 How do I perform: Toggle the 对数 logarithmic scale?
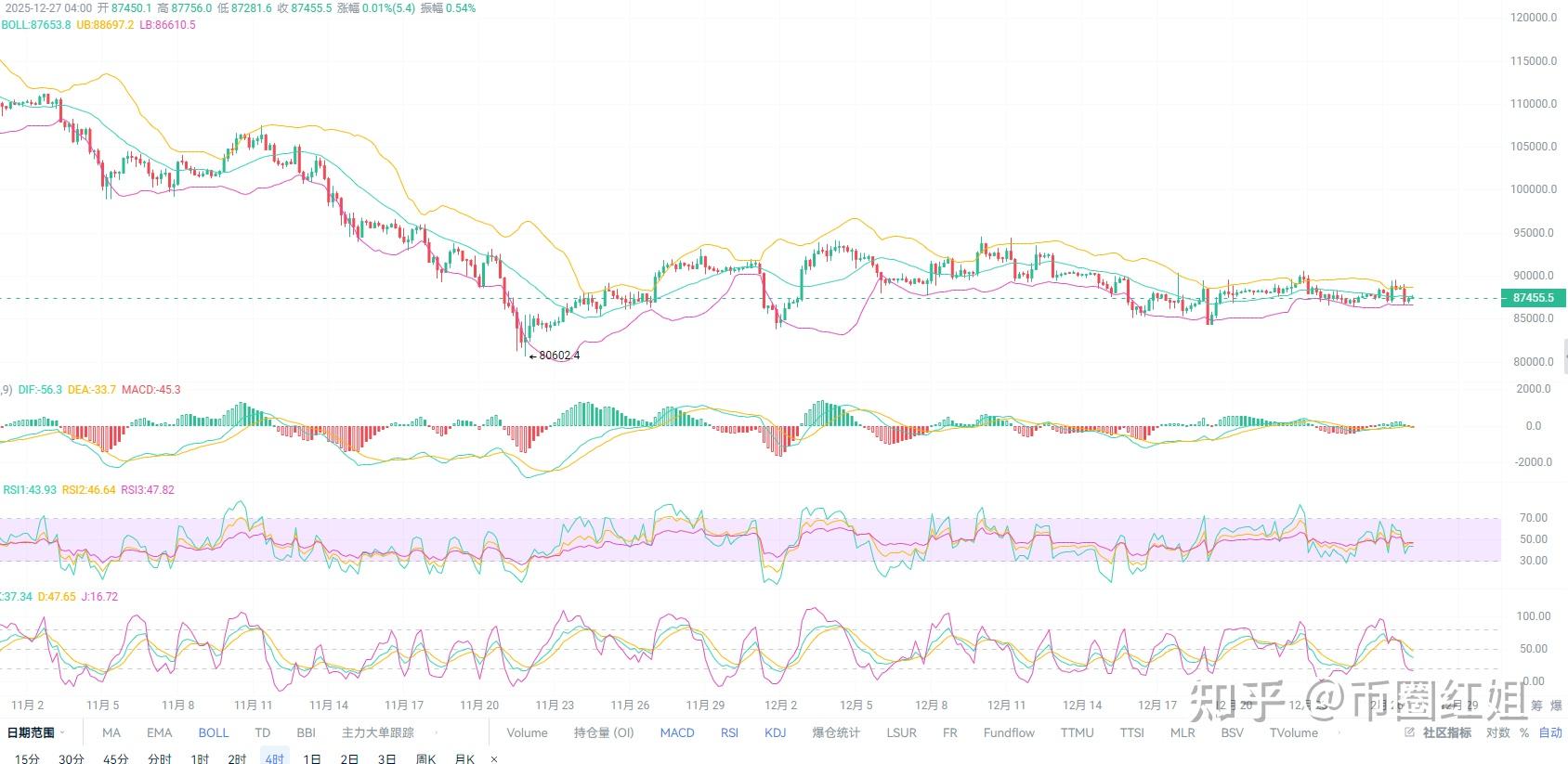[x=1497, y=732]
